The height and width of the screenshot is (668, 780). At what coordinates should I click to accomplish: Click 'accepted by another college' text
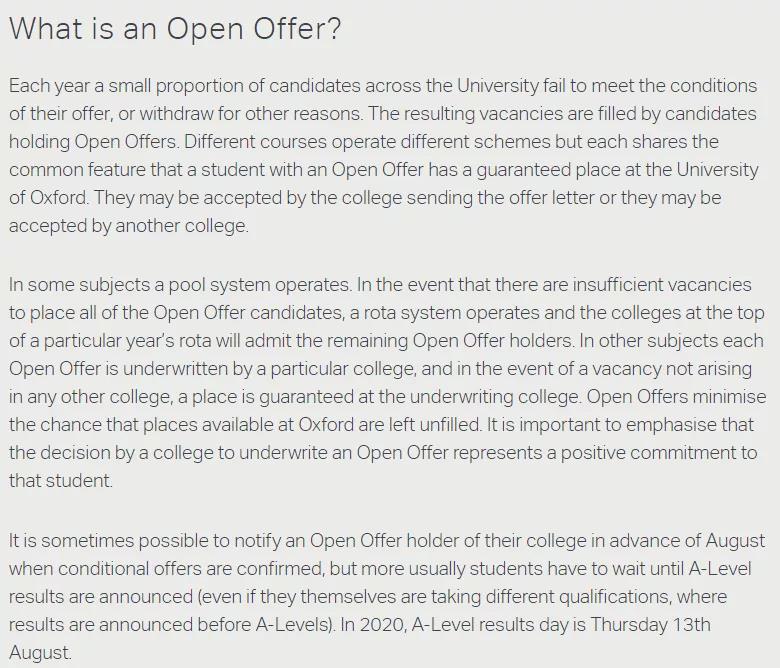pyautogui.click(x=128, y=226)
